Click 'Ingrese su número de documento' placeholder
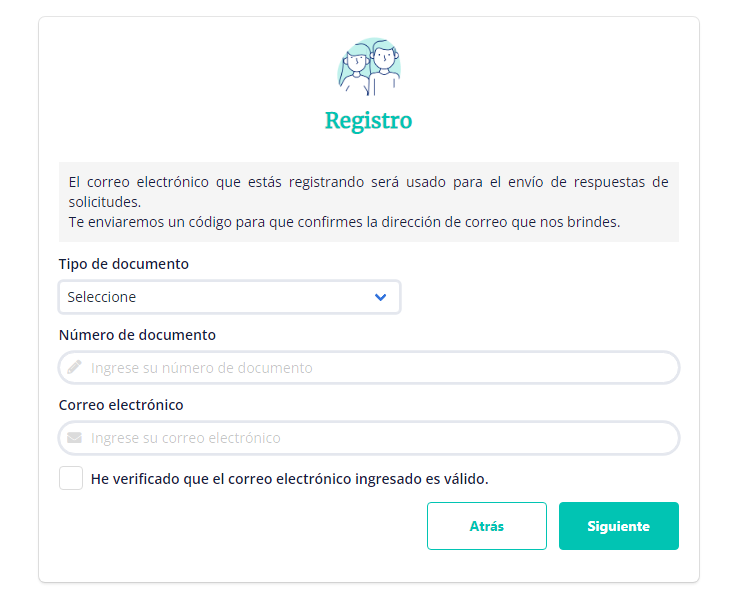Image resolution: width=734 pixels, height=596 pixels. click(x=202, y=368)
